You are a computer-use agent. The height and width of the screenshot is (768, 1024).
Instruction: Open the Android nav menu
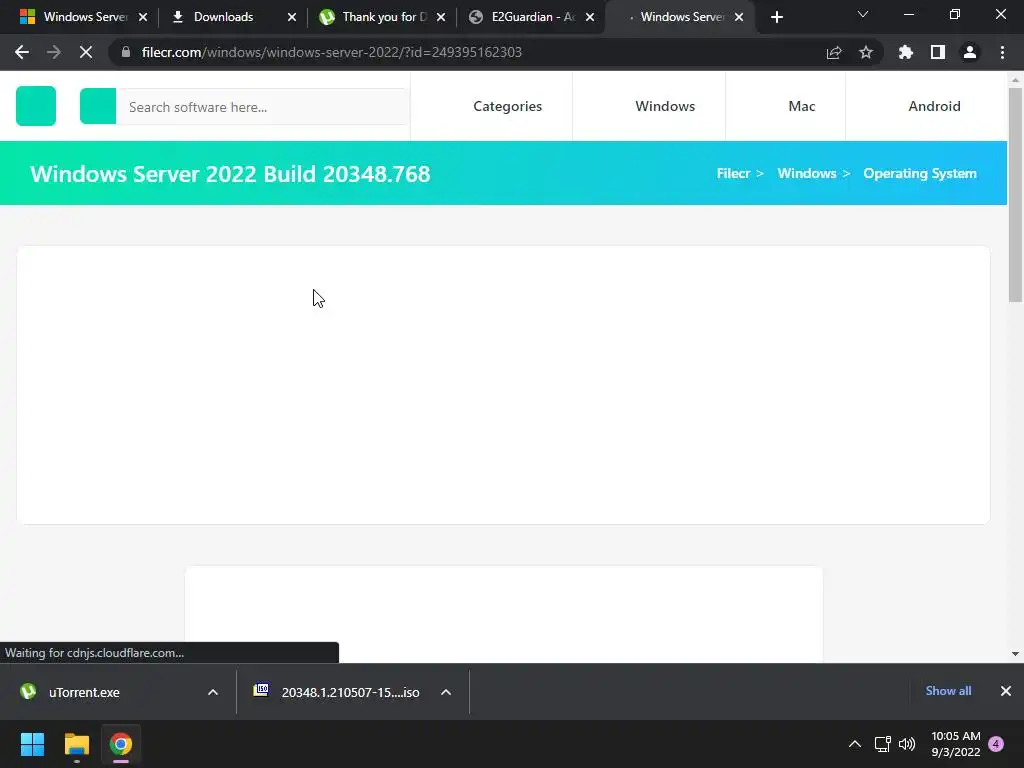point(934,106)
